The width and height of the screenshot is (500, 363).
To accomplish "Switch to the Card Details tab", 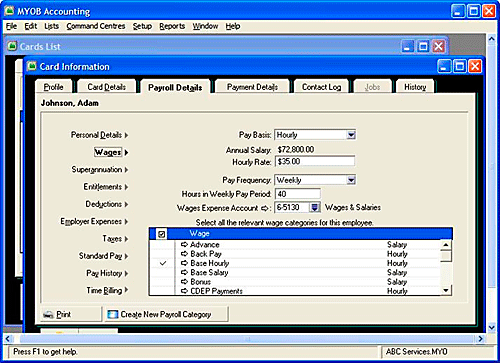I will pyautogui.click(x=107, y=87).
